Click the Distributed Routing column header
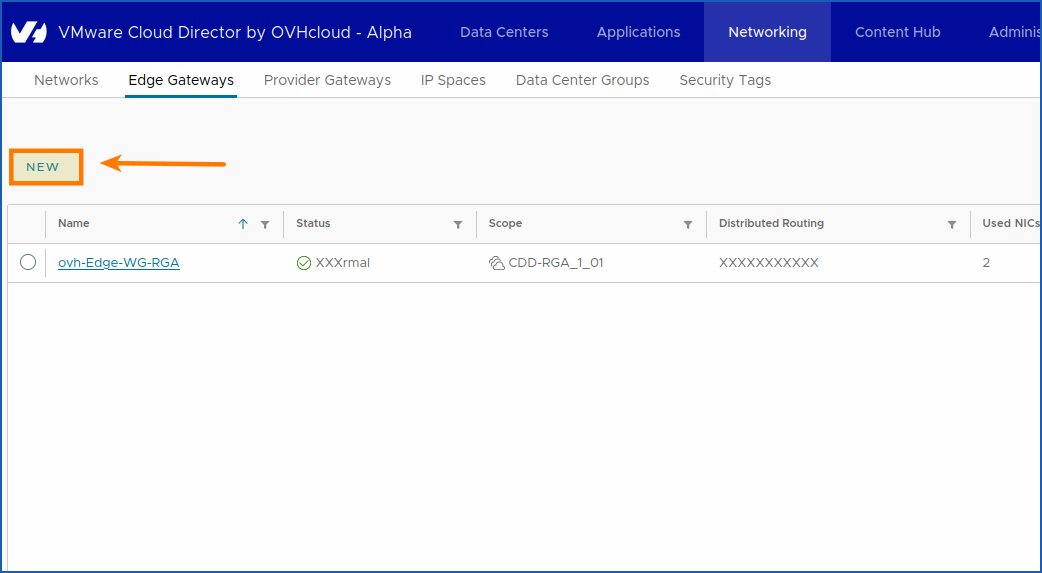1042x573 pixels. 772,223
